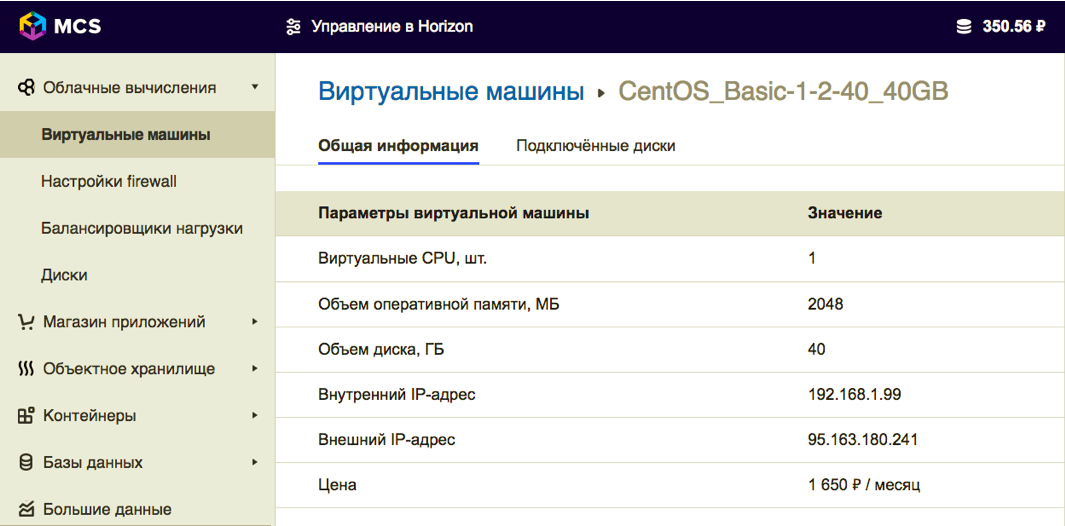Click the big data chart icon
1065x526 pixels.
point(26,509)
